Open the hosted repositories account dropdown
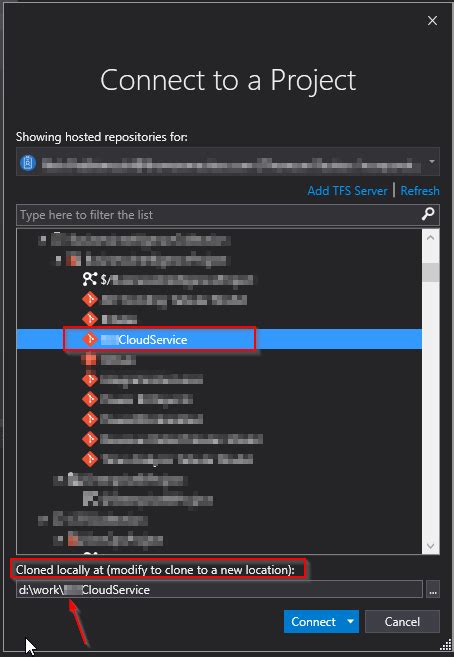The image size is (454, 657). [432, 162]
